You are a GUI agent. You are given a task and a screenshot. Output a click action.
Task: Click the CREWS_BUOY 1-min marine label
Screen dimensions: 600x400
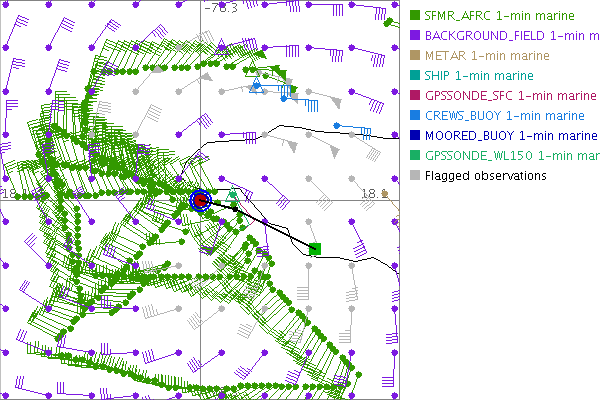tap(498, 116)
